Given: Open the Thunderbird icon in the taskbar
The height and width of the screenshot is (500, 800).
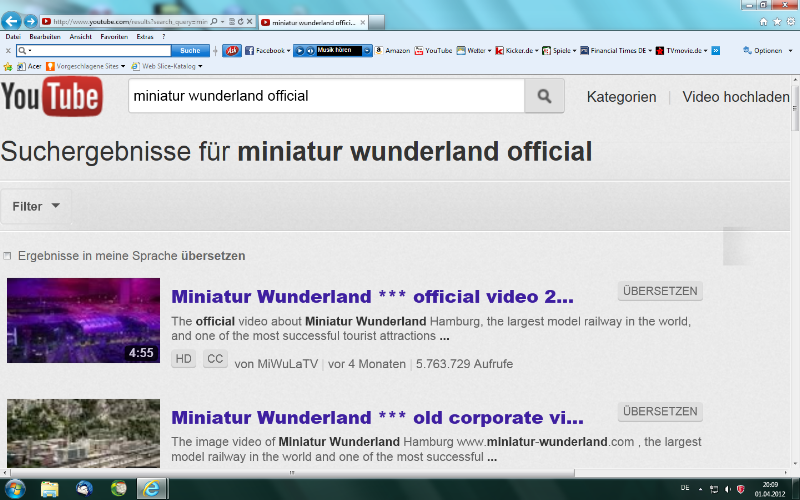Looking at the screenshot, I should coord(84,488).
